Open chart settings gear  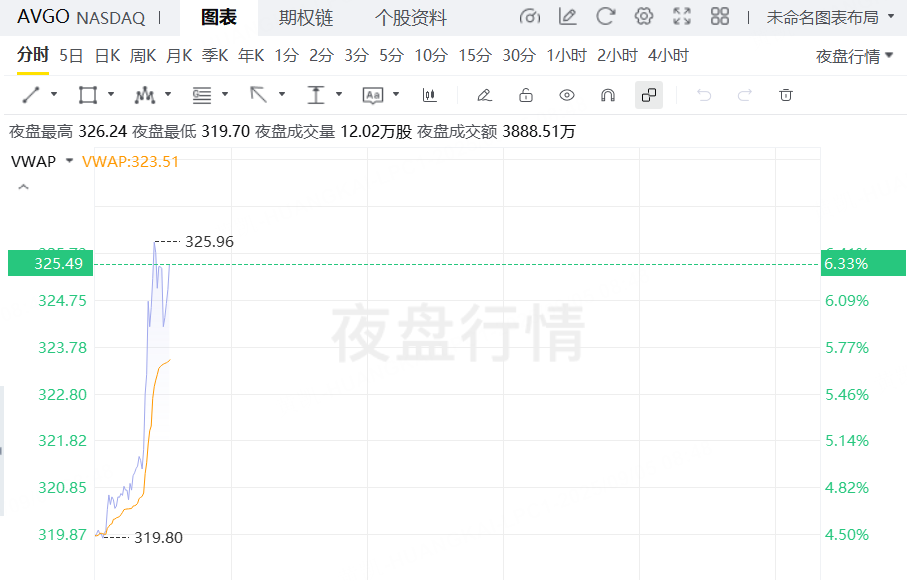pos(644,17)
